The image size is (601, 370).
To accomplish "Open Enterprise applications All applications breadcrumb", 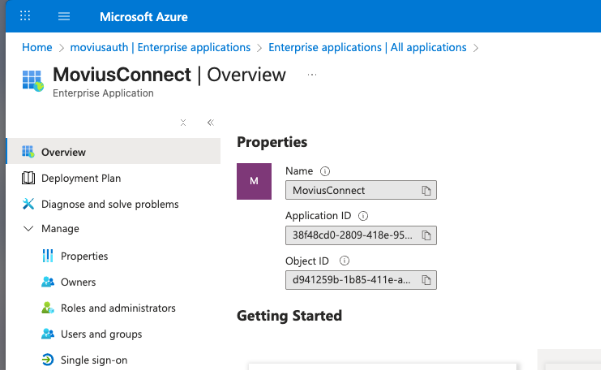I will pos(367,47).
